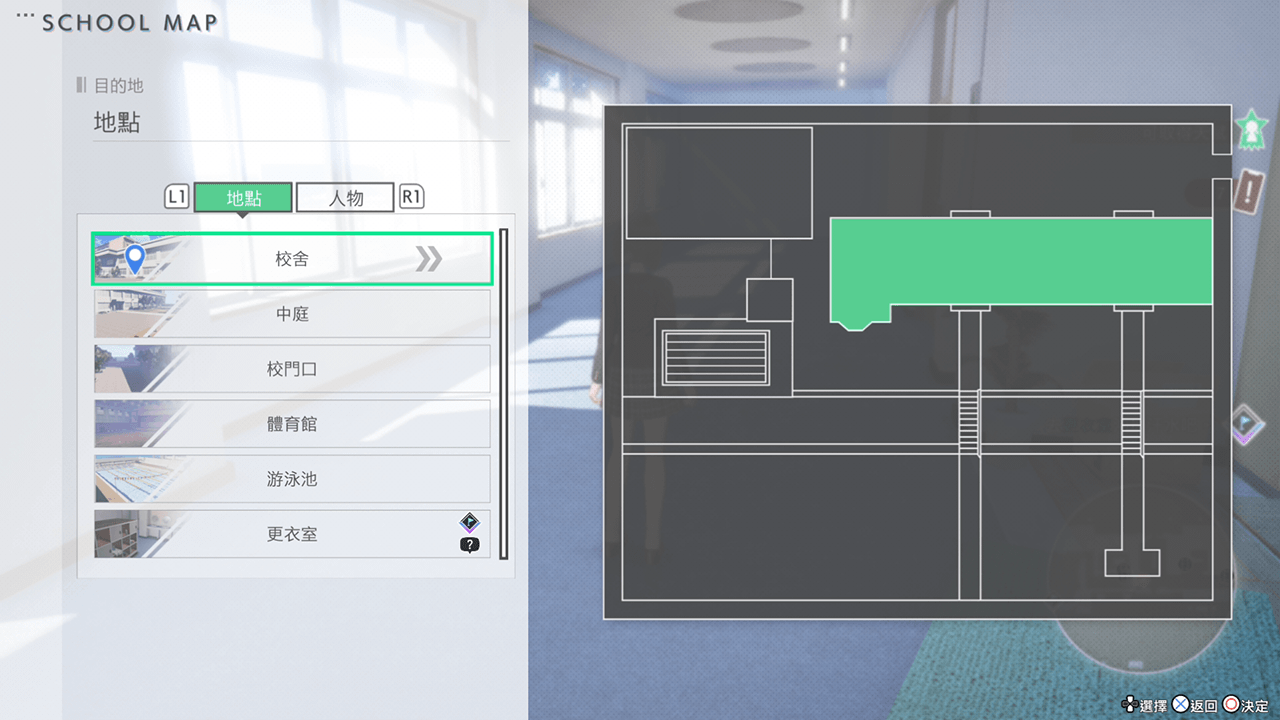Click the R1 shoulder button icon
The height and width of the screenshot is (720, 1280).
click(x=411, y=197)
